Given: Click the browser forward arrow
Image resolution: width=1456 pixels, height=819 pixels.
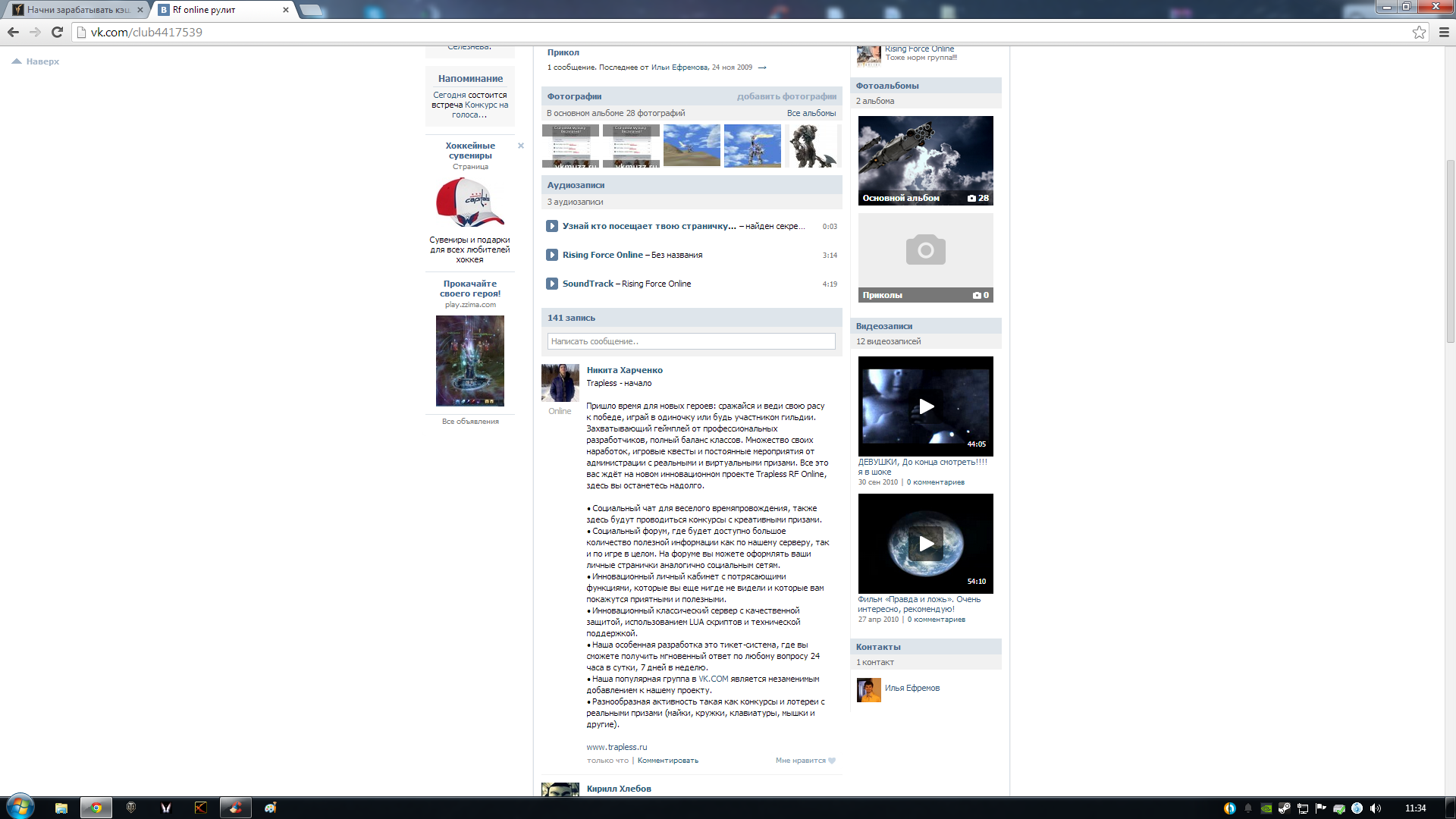Looking at the screenshot, I should tap(35, 32).
